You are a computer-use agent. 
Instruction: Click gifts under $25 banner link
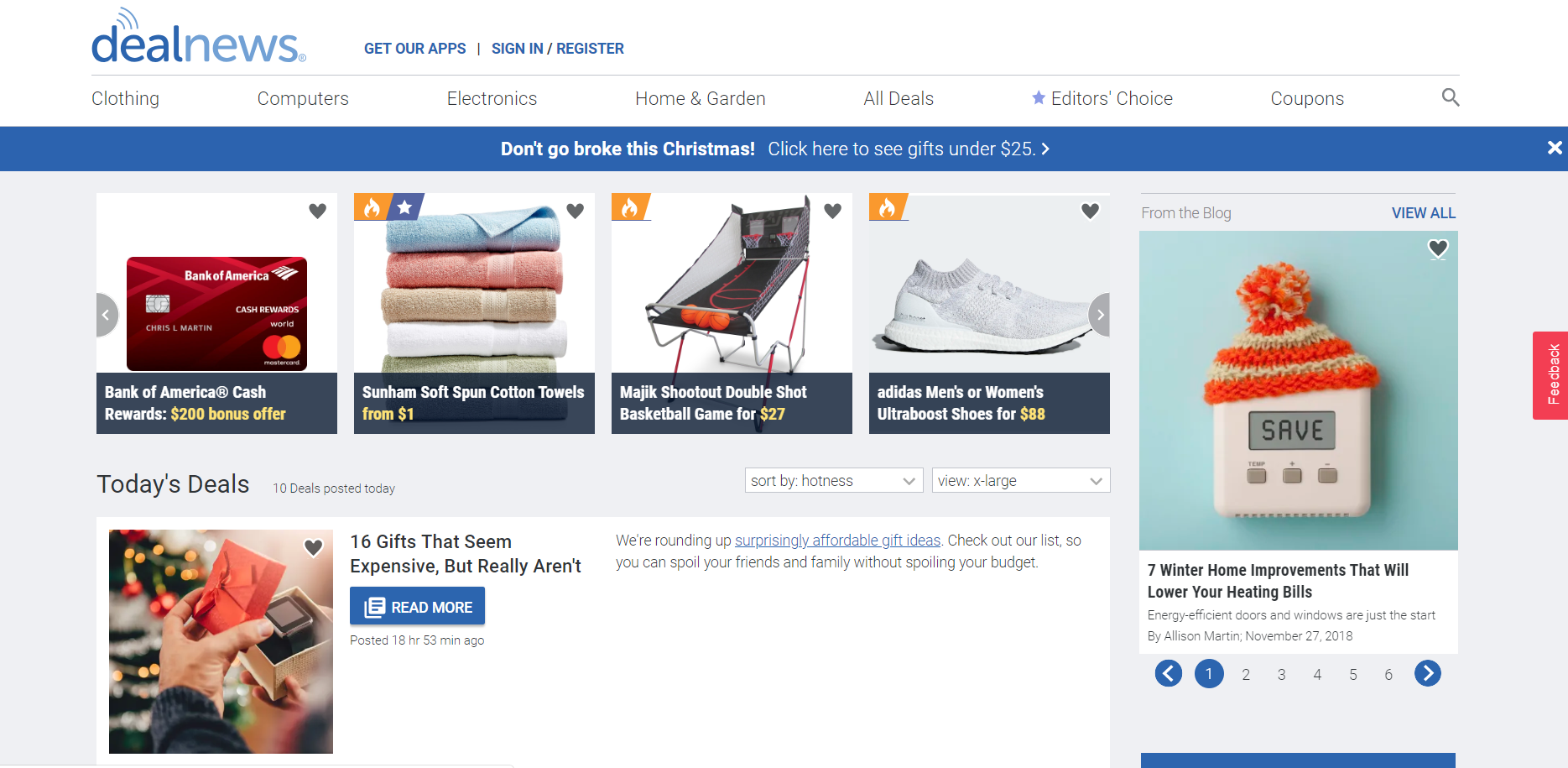click(909, 149)
